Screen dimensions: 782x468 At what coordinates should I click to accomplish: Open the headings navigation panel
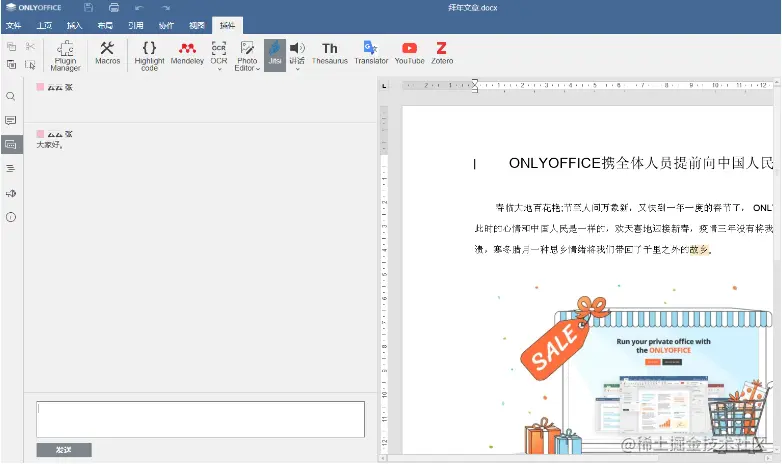tap(10, 169)
